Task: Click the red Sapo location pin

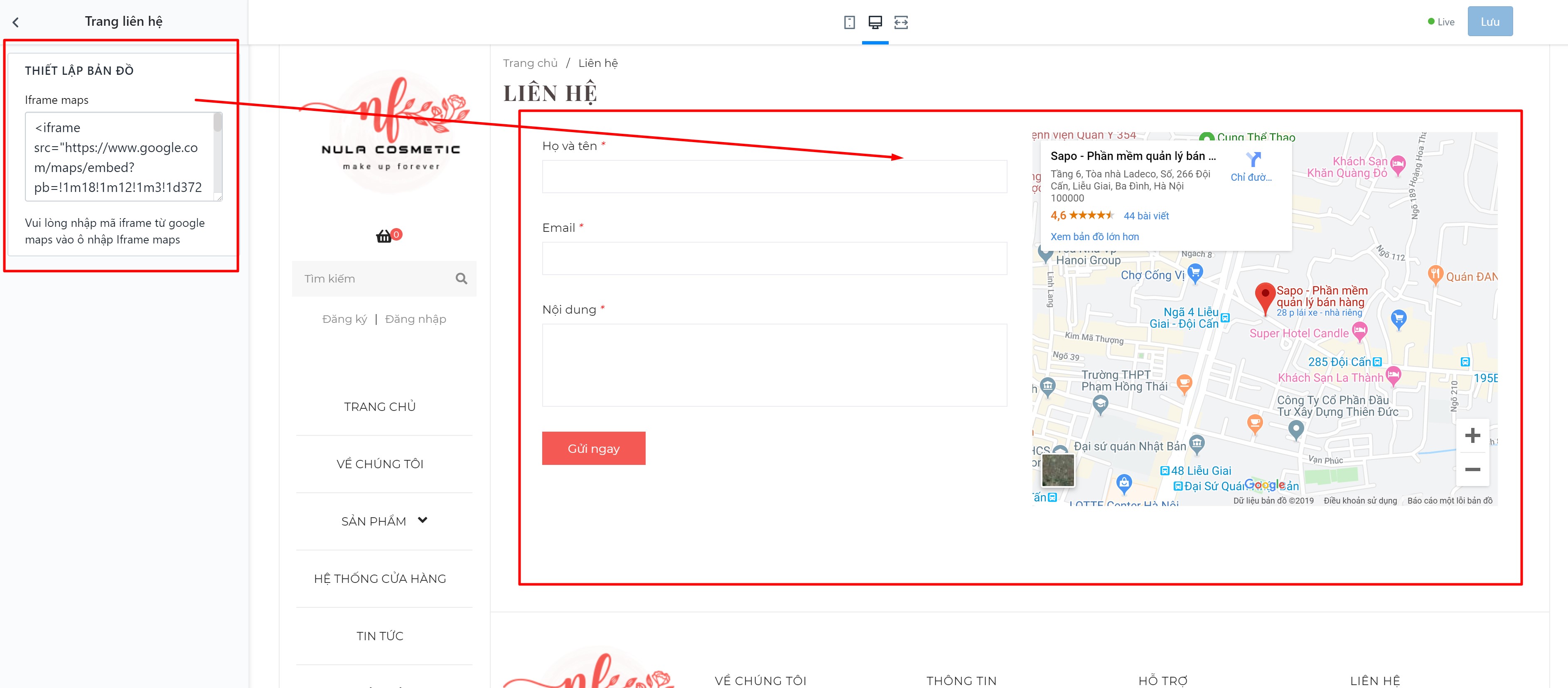Action: tap(1265, 298)
